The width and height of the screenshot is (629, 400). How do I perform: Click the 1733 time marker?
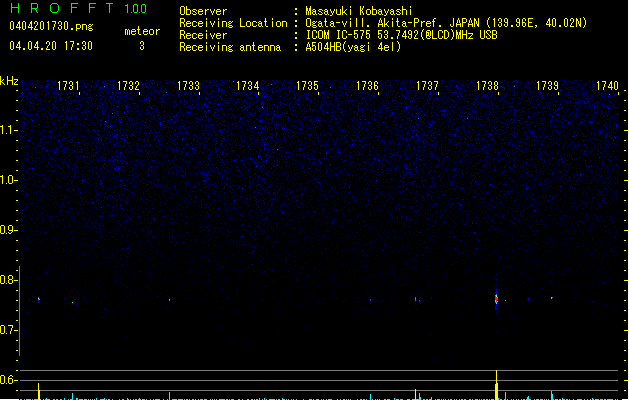pyautogui.click(x=188, y=85)
